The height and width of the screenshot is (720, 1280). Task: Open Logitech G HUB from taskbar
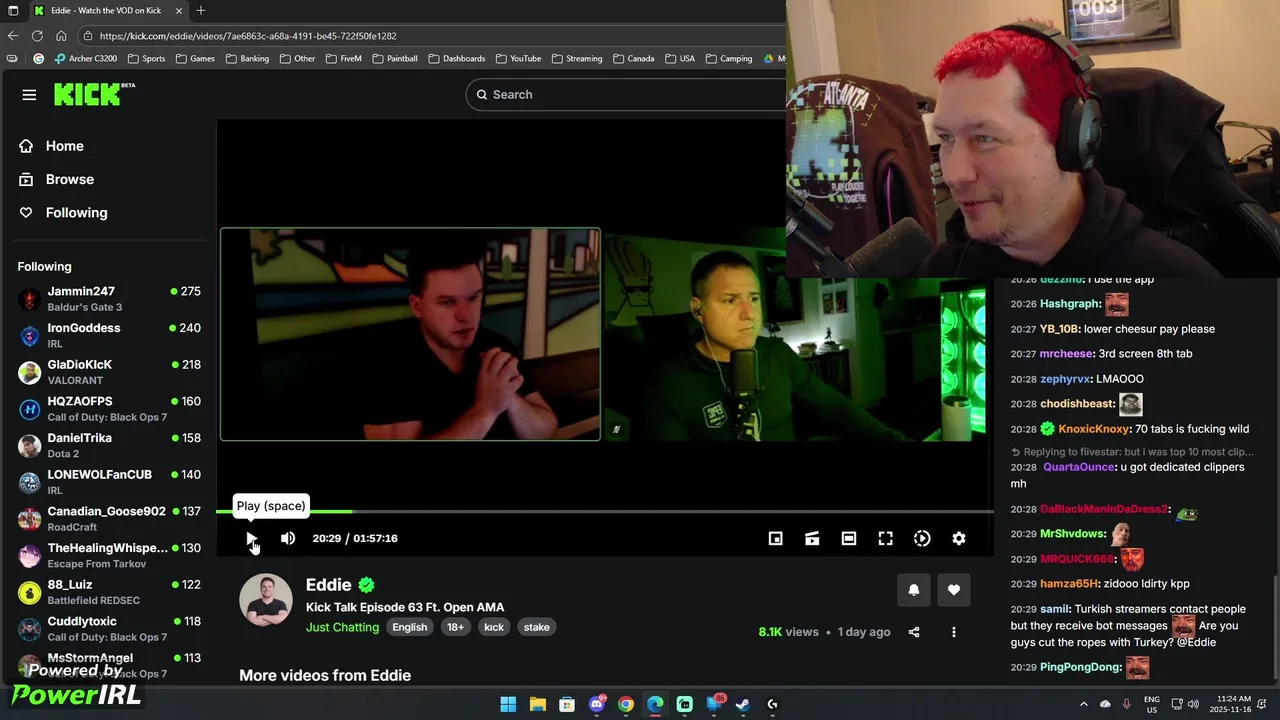772,704
